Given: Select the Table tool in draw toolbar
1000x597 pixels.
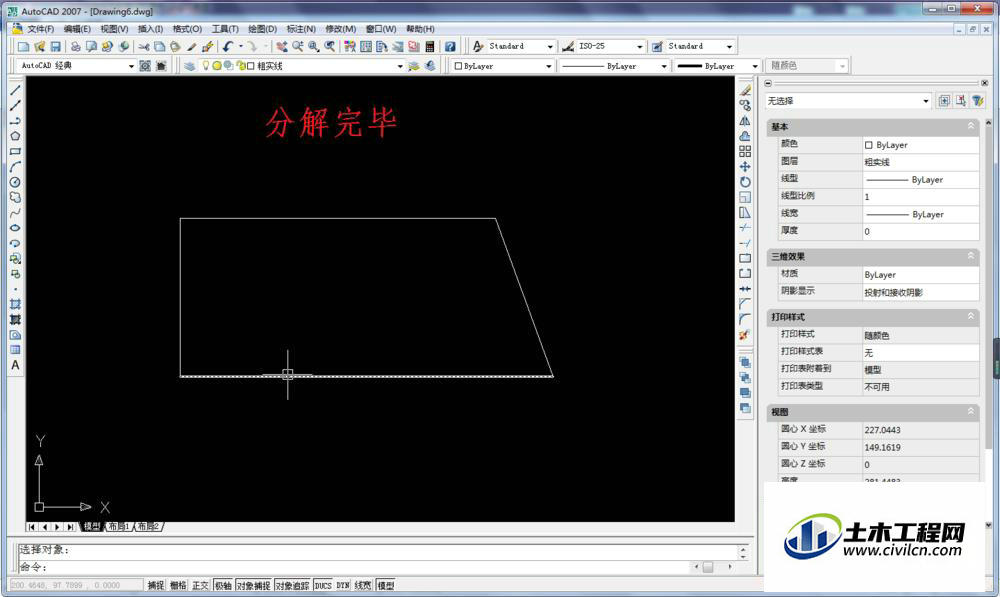Looking at the screenshot, I should point(15,350).
